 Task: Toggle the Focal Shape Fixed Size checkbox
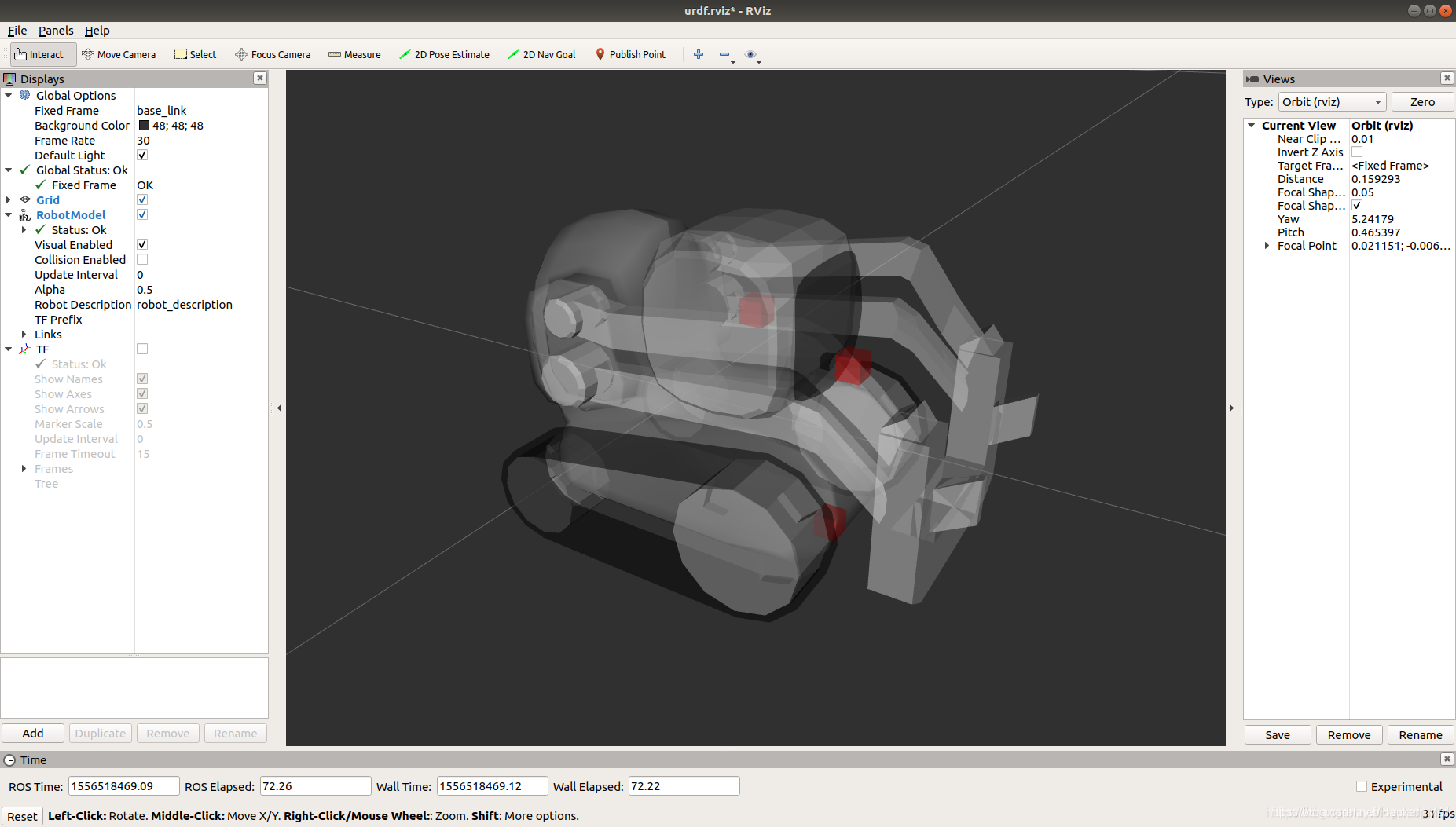(x=1357, y=205)
